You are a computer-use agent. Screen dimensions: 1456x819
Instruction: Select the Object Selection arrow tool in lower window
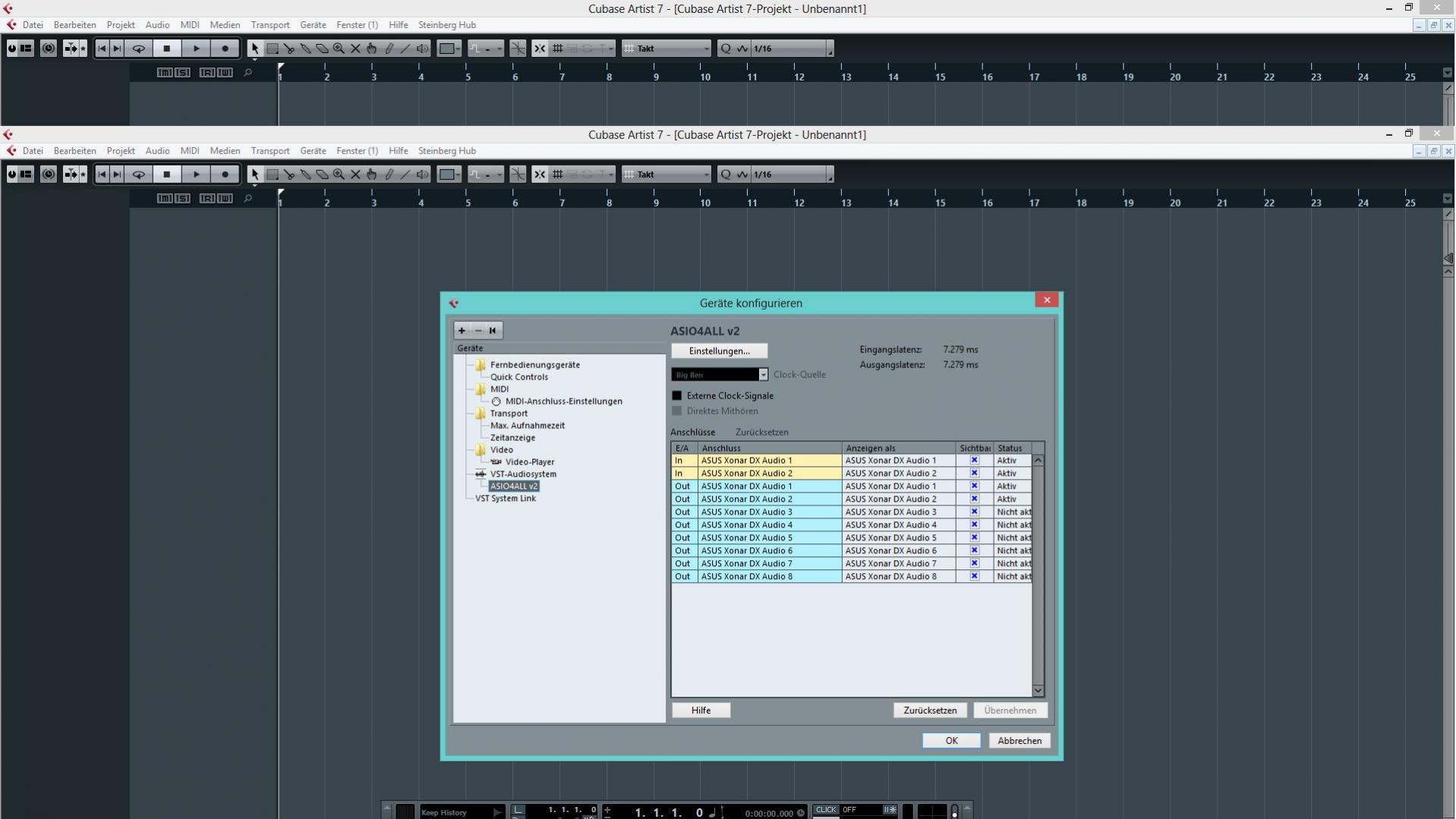pyautogui.click(x=255, y=175)
